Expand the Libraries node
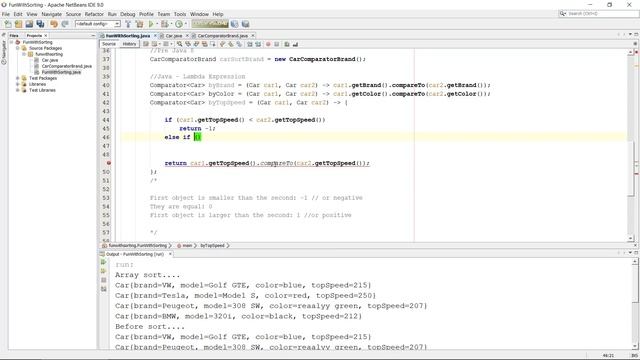The height and width of the screenshot is (360, 640). 18,84
